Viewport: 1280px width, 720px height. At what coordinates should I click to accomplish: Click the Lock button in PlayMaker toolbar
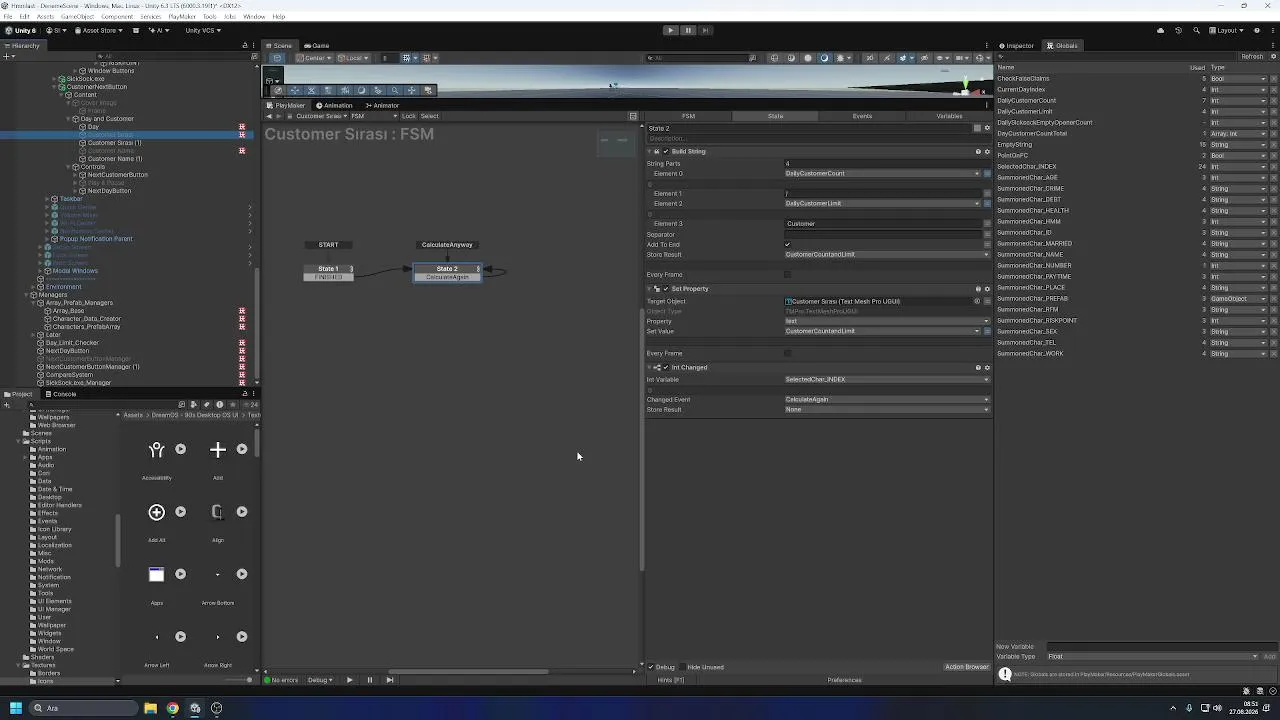[x=408, y=116]
